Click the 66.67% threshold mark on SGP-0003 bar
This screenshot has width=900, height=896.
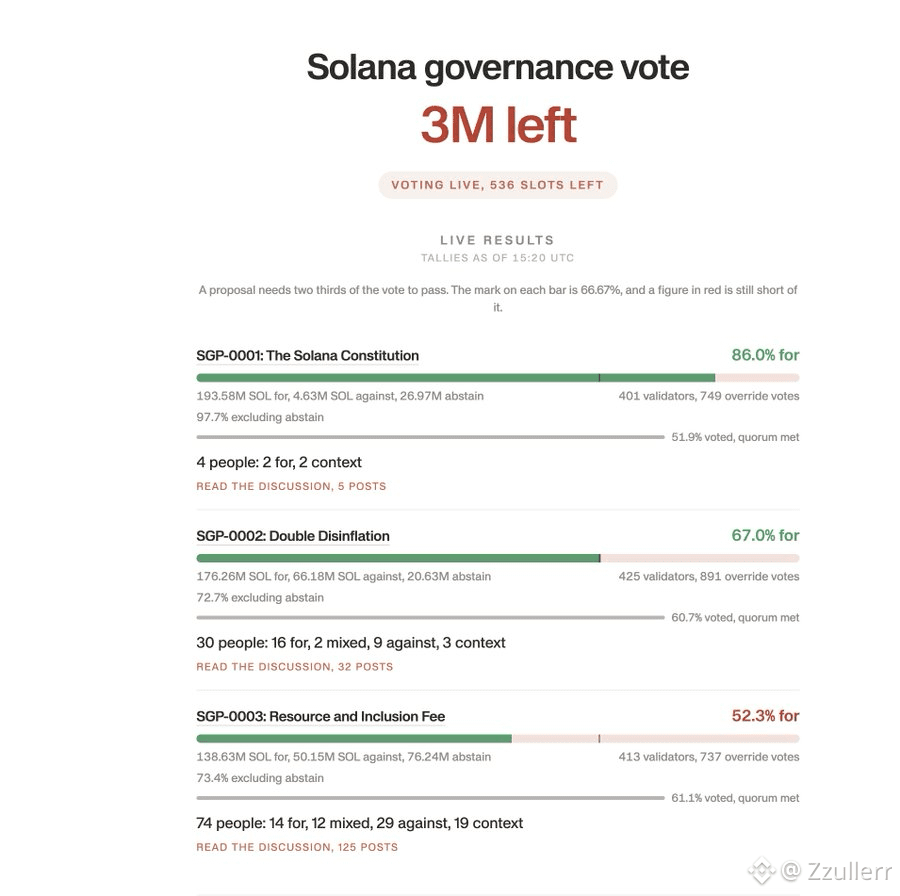(x=599, y=739)
